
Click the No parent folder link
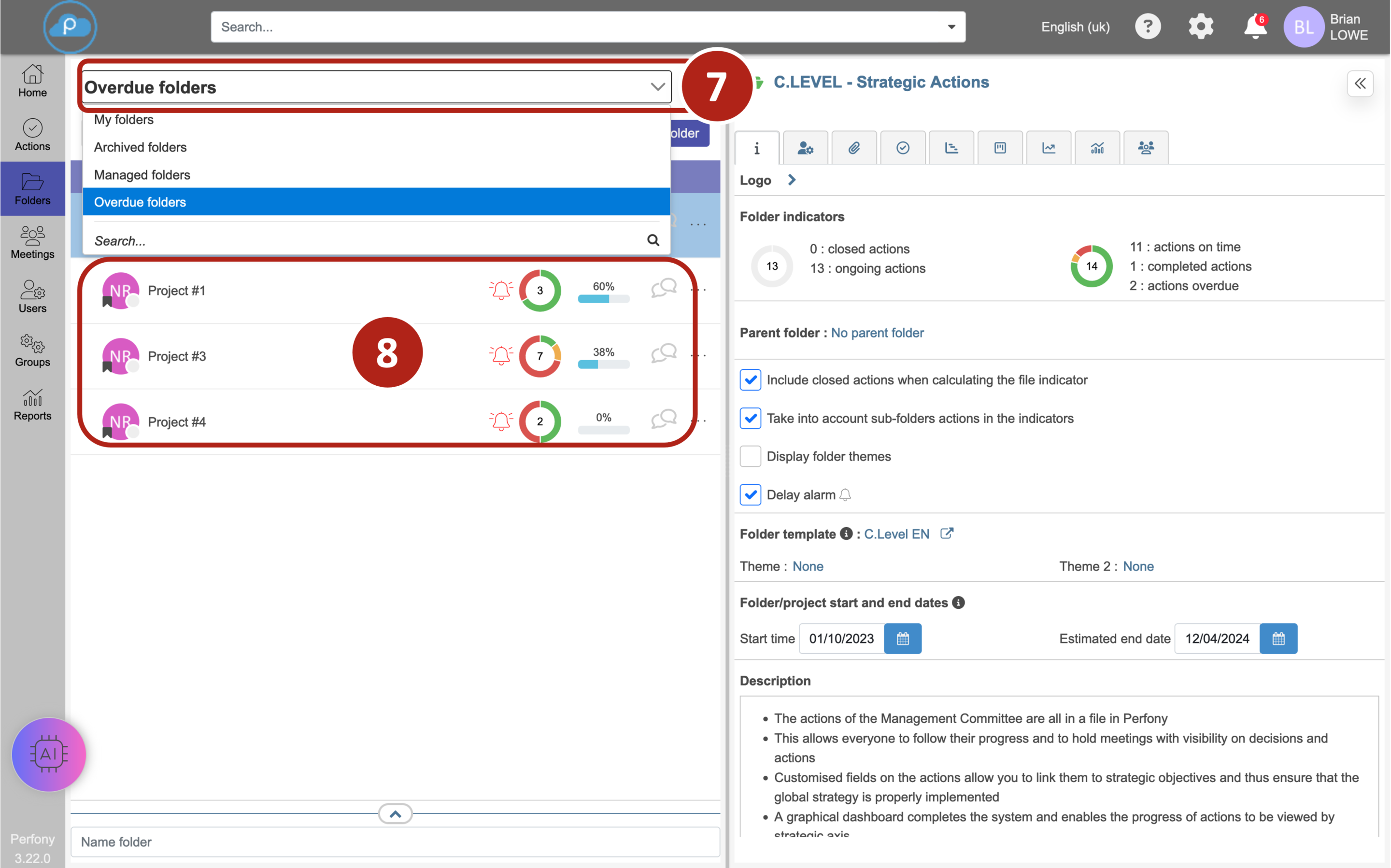[877, 333]
